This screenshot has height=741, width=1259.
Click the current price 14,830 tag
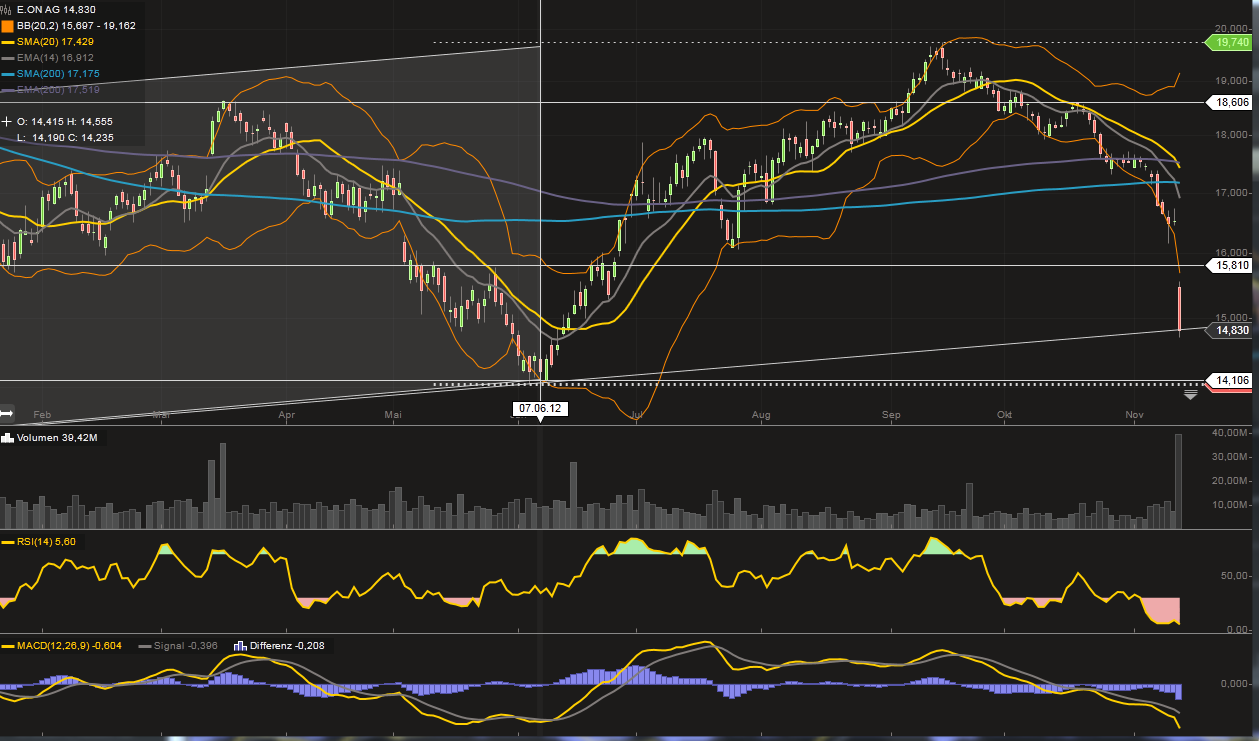(x=1229, y=330)
